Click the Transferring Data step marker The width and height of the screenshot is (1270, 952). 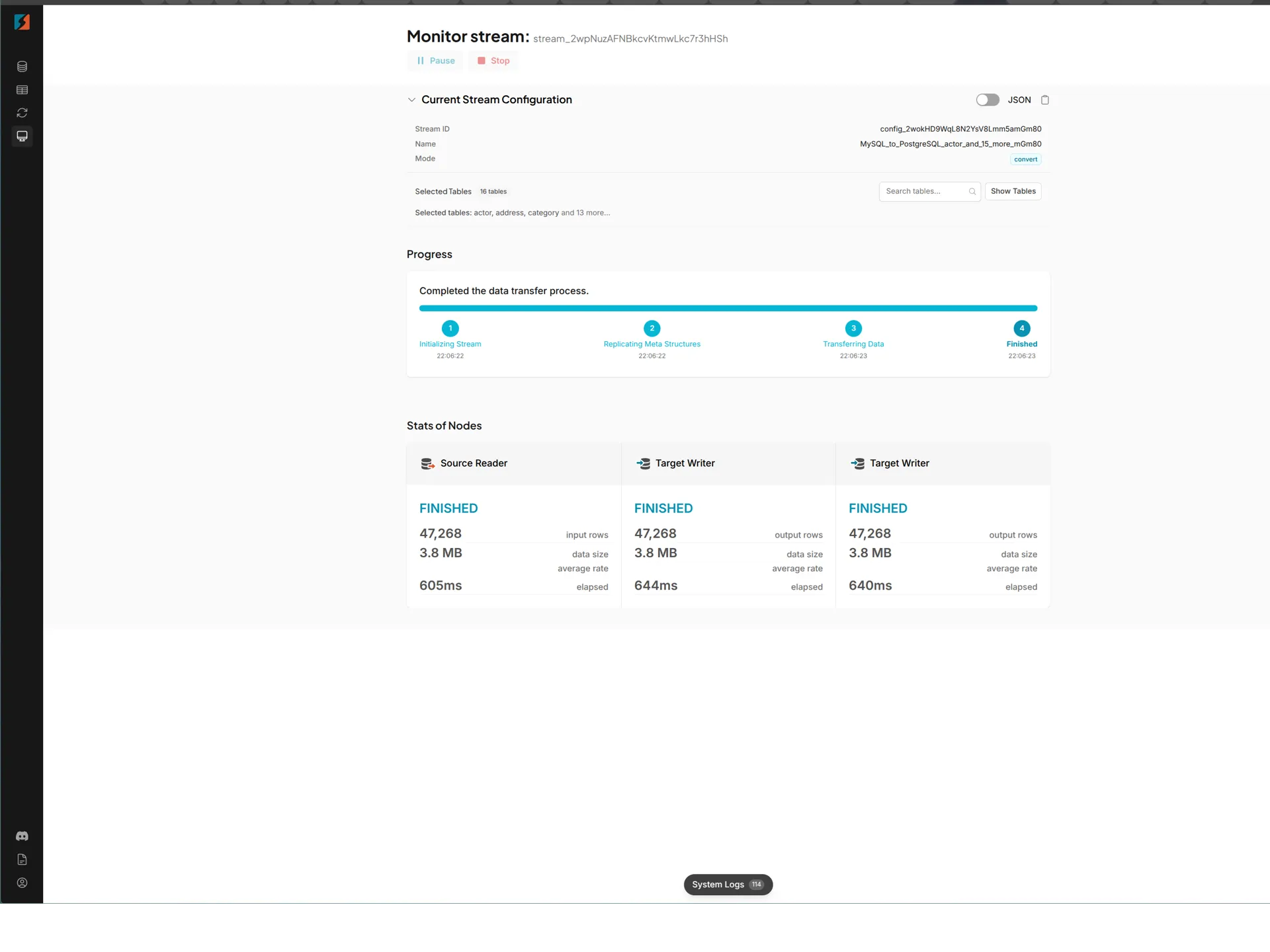tap(853, 329)
